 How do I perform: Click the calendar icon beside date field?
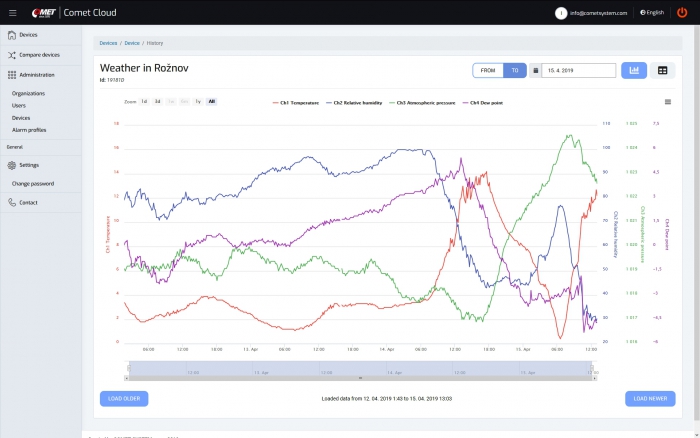[x=536, y=71]
